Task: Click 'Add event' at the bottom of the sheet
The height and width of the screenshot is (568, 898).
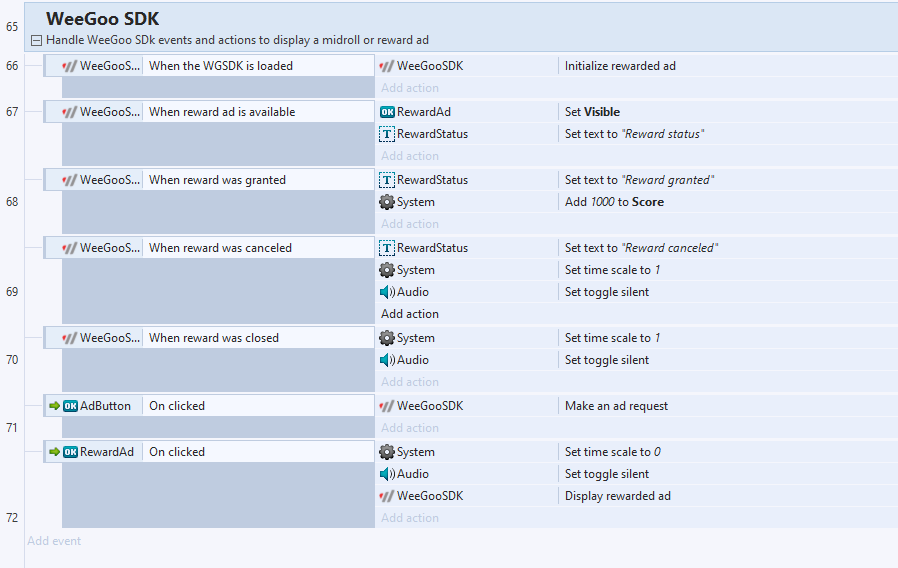Action: pyautogui.click(x=54, y=541)
